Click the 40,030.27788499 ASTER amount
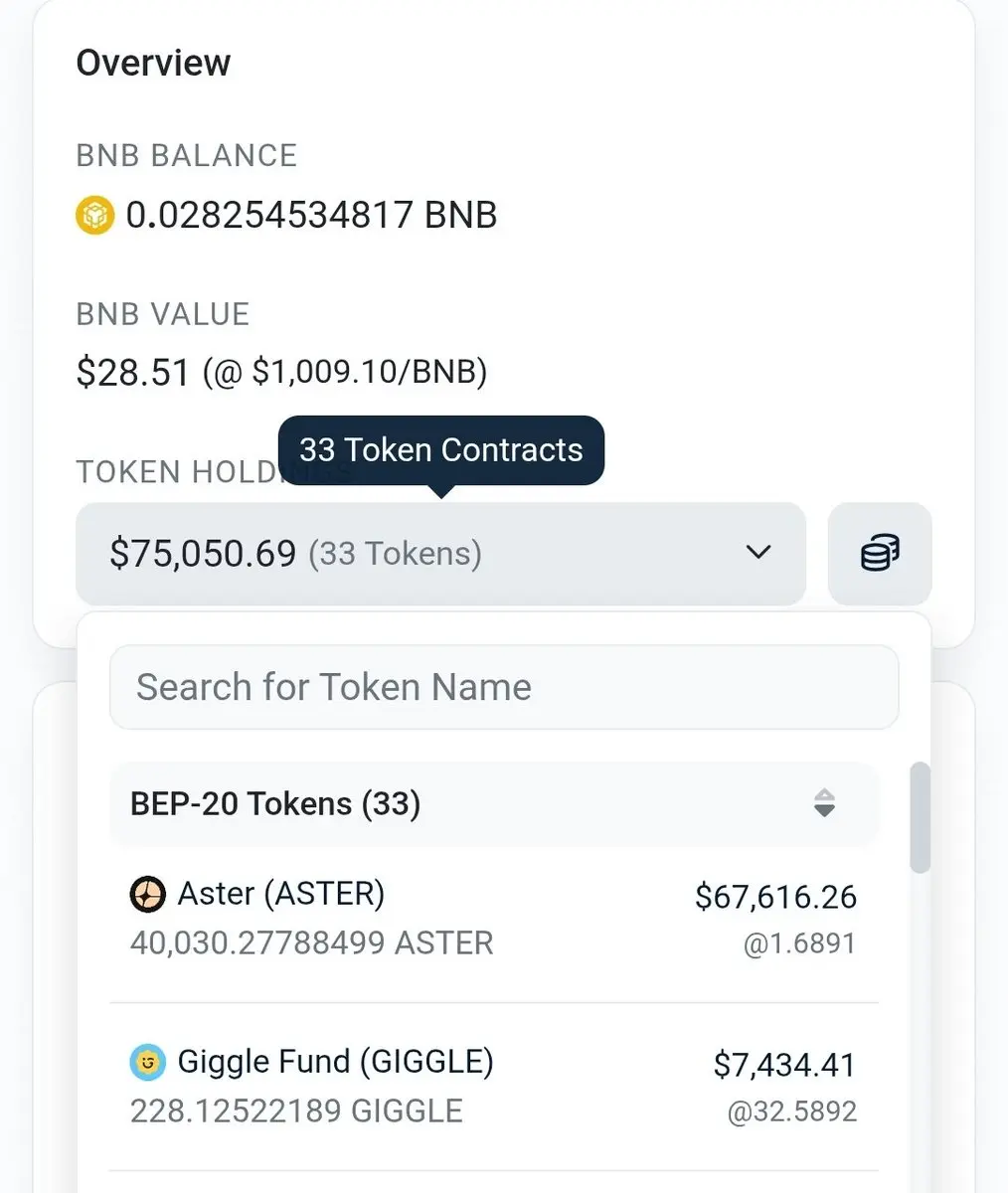The width and height of the screenshot is (1008, 1193). point(311,942)
